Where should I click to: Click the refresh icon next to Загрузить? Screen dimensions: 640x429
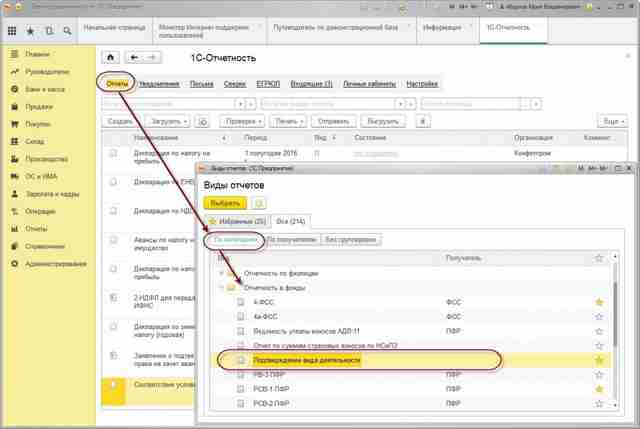(x=202, y=122)
